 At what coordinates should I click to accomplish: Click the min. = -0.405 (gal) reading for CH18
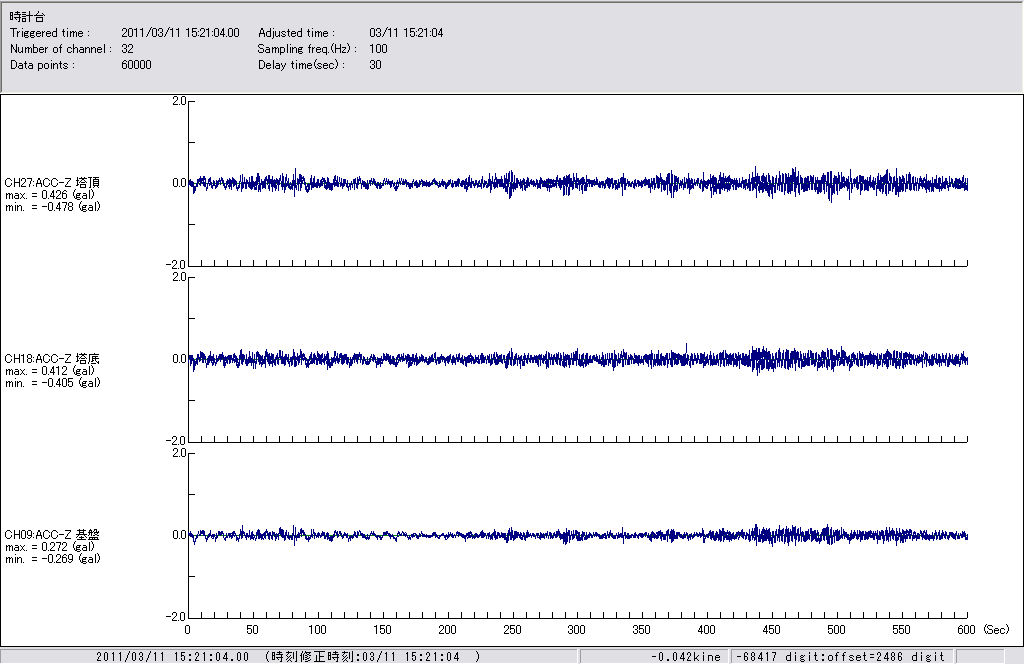coord(52,382)
